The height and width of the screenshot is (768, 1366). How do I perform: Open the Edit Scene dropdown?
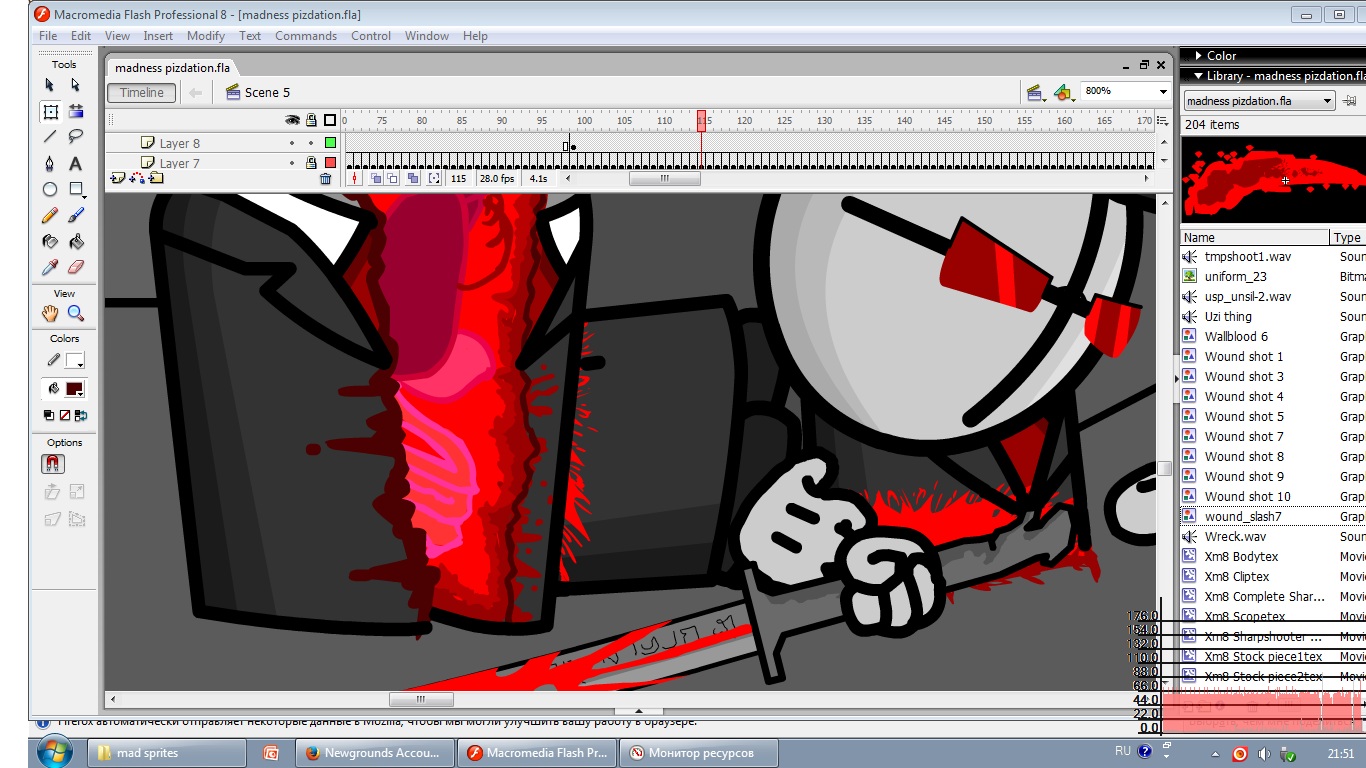pos(1036,92)
